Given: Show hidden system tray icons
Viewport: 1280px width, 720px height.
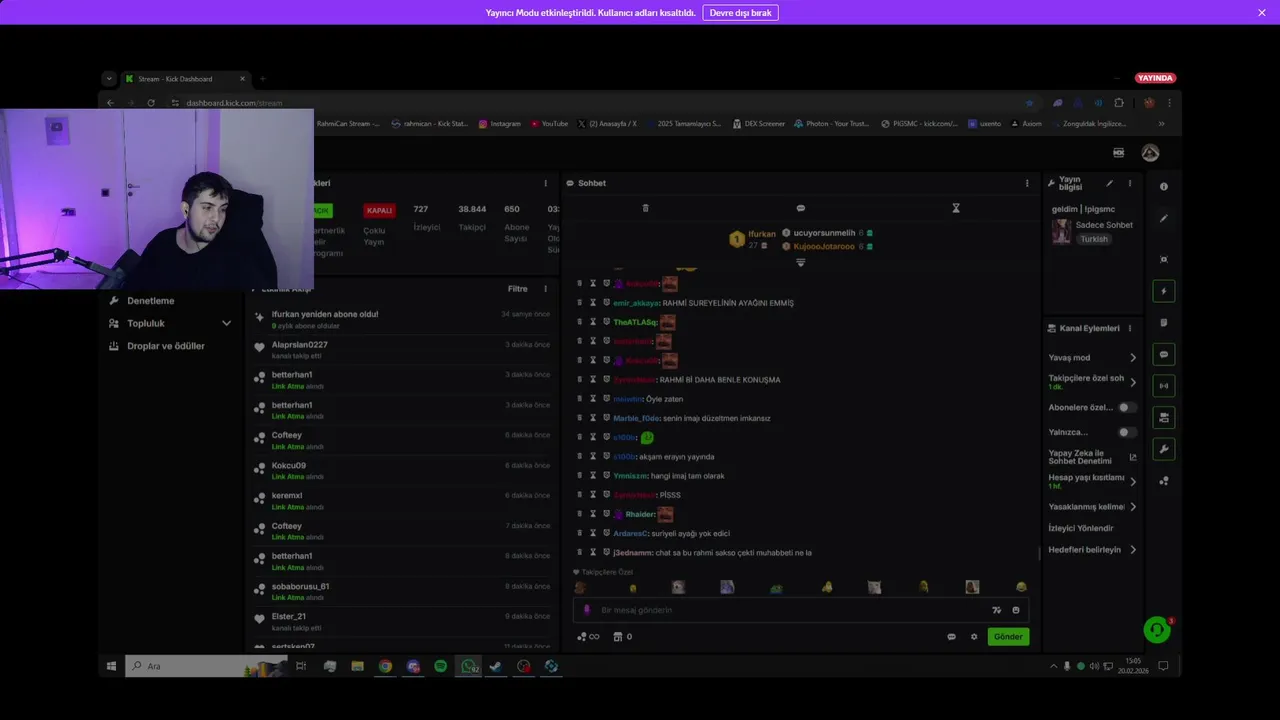Looking at the screenshot, I should pyautogui.click(x=1053, y=666).
